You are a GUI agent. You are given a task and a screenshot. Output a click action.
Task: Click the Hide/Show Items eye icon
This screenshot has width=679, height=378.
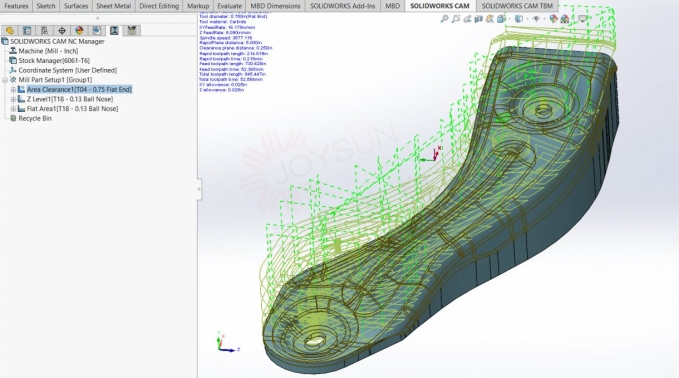pos(536,19)
